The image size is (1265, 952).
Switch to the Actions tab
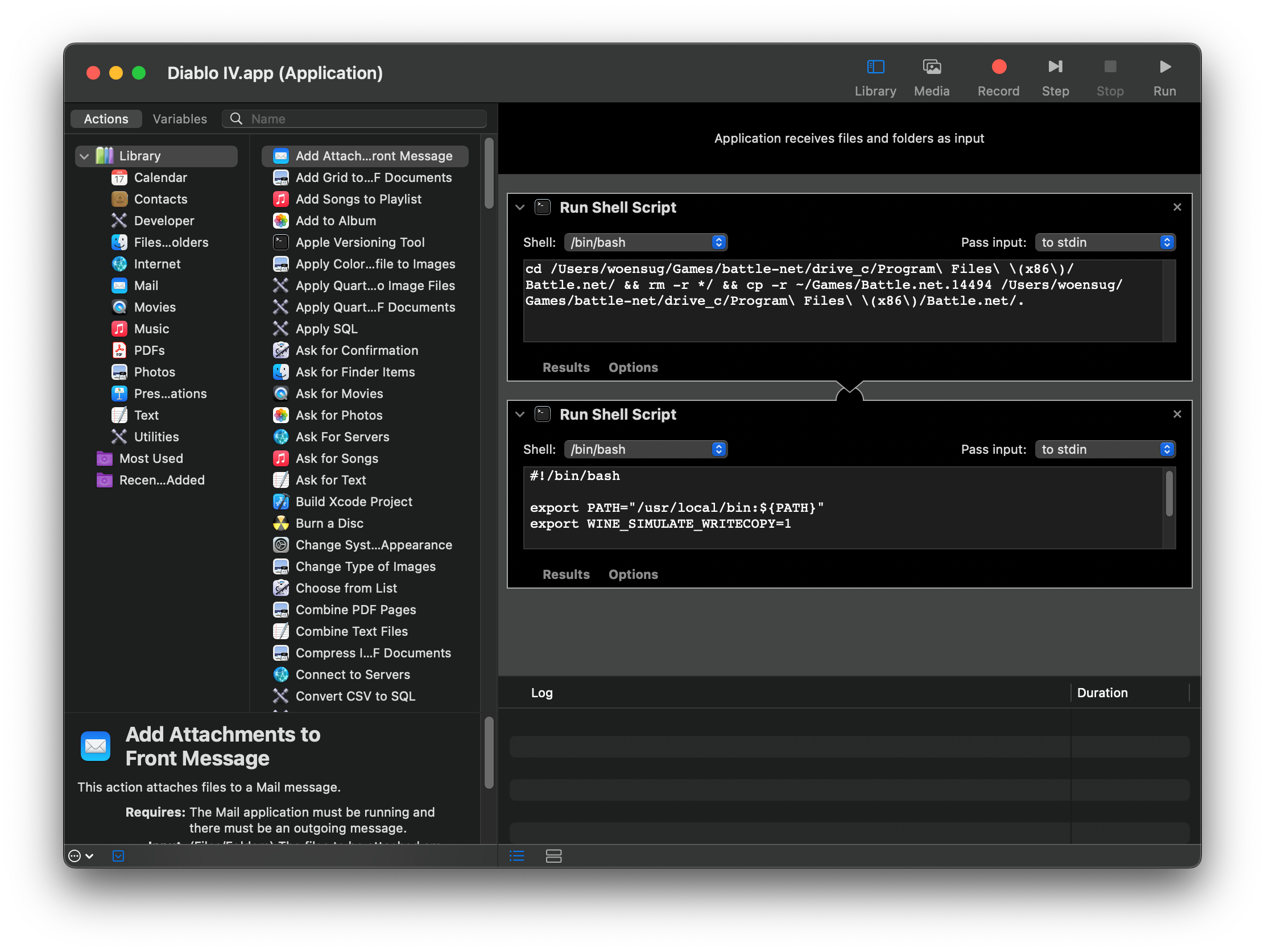pyautogui.click(x=106, y=119)
